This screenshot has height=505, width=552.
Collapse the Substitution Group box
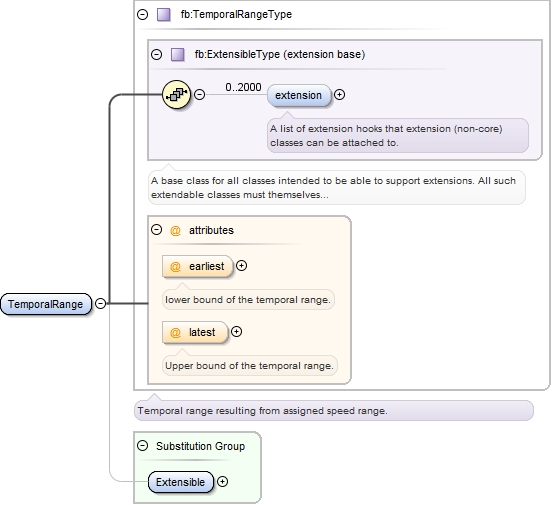pos(143,445)
